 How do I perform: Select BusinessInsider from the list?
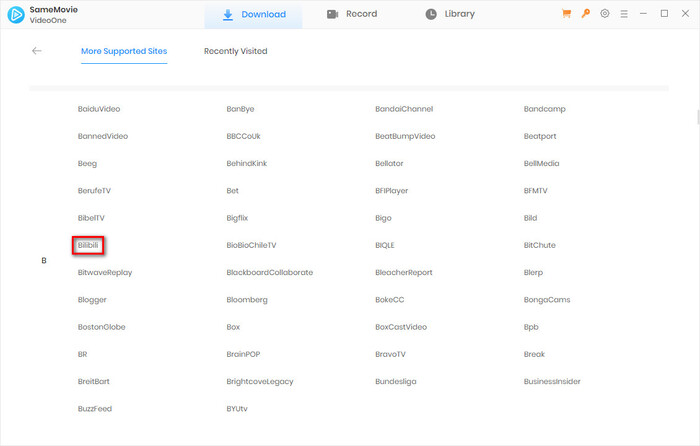(x=552, y=381)
